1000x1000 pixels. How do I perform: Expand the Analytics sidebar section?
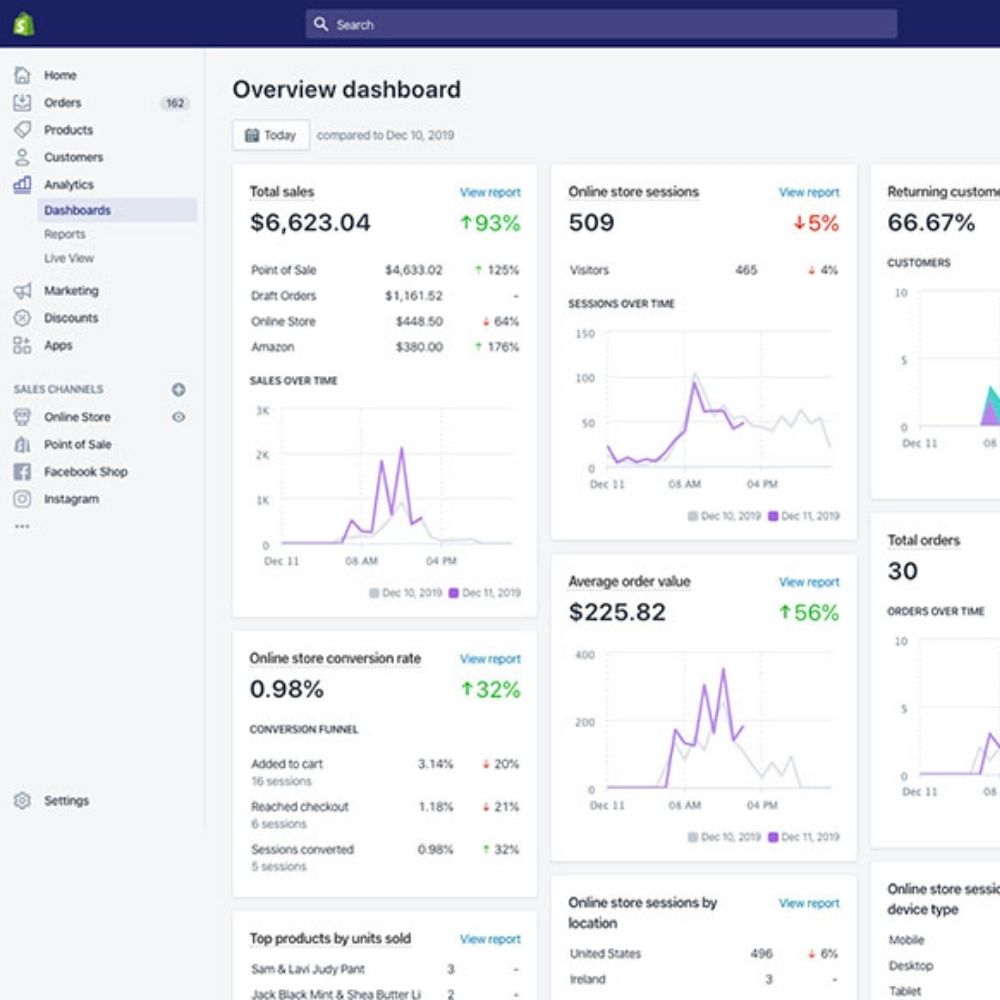click(x=68, y=185)
